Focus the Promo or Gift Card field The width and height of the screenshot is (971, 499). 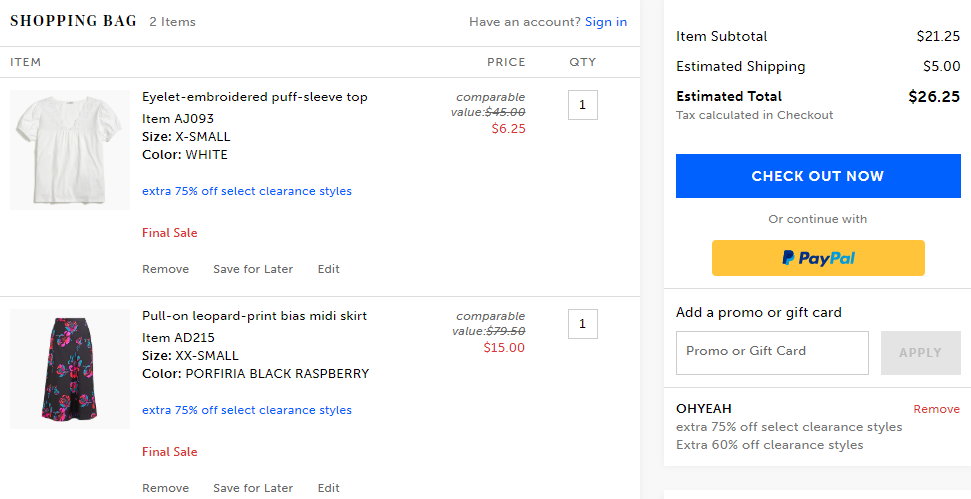[x=772, y=352]
